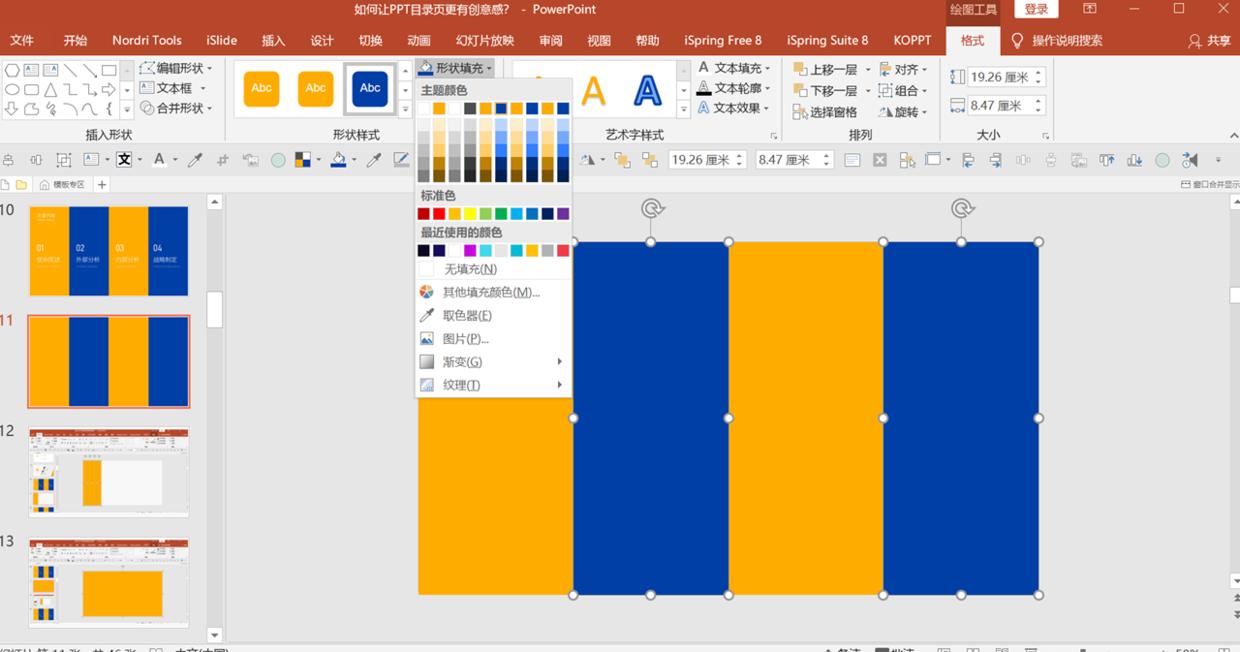Select slide 10 thumbnail
This screenshot has width=1240, height=652.
109,251
